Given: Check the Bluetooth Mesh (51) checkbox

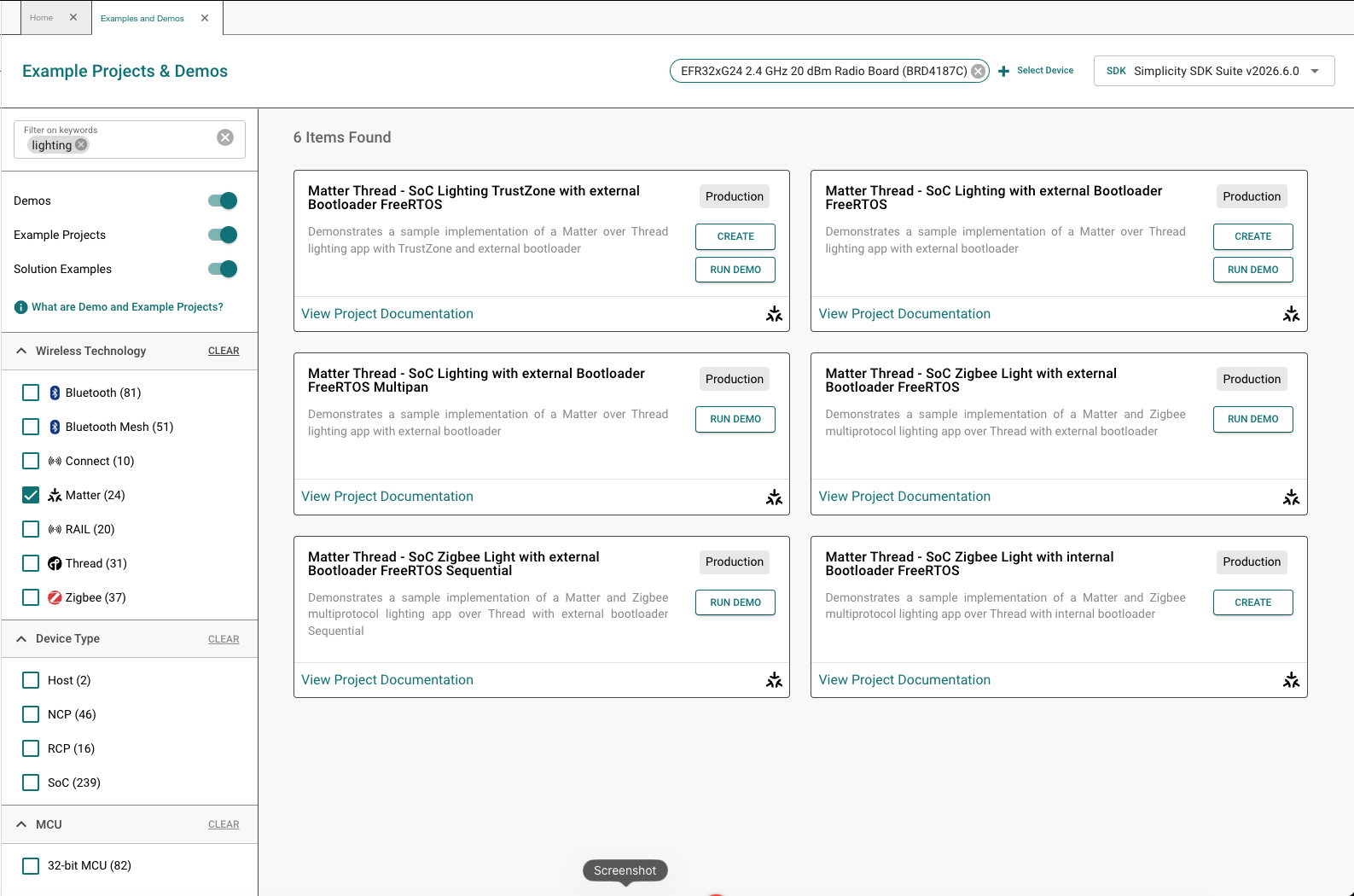Looking at the screenshot, I should 31,427.
